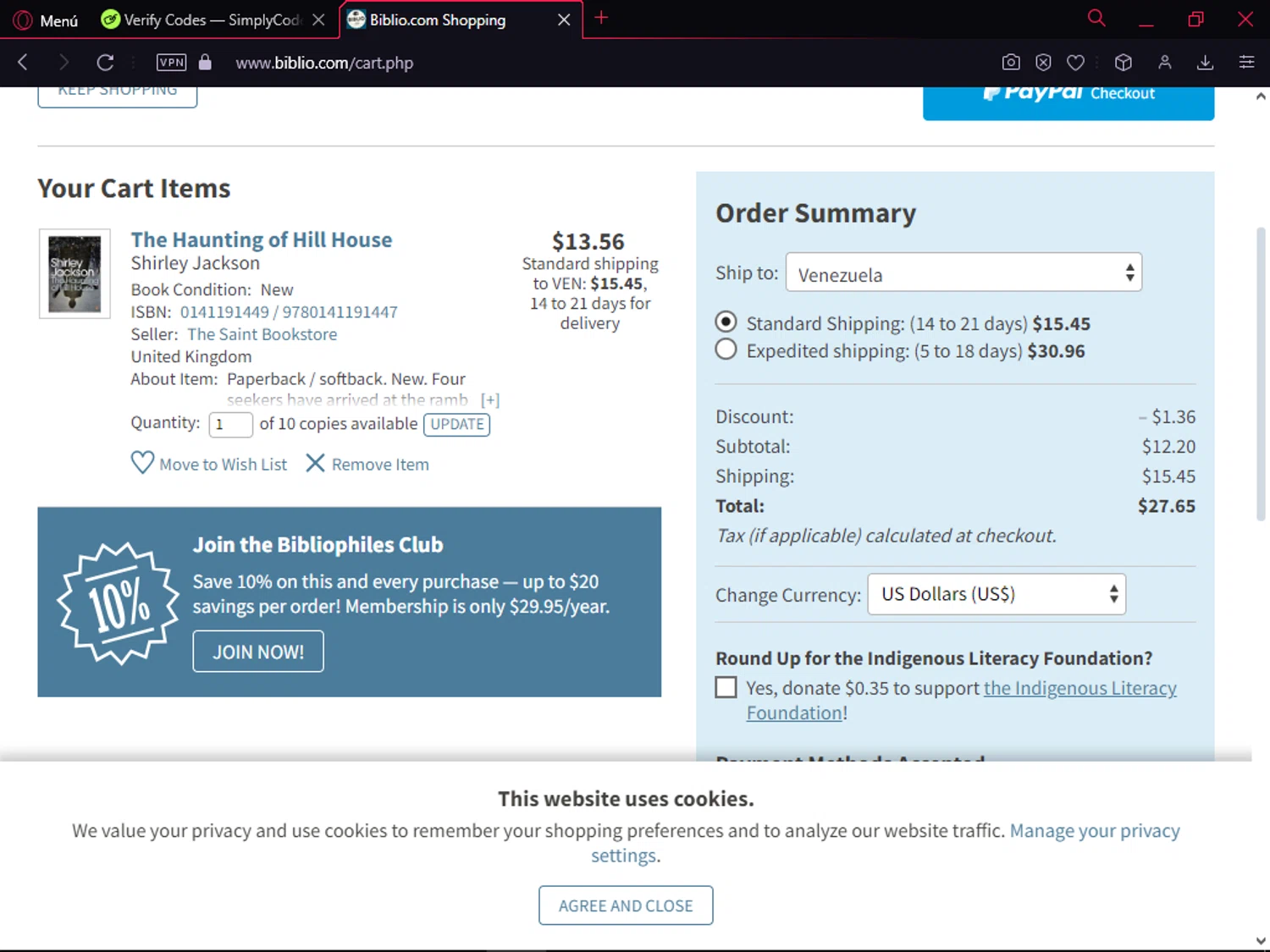1270x952 pixels.
Task: Click the Keep Shopping button
Action: click(x=118, y=96)
